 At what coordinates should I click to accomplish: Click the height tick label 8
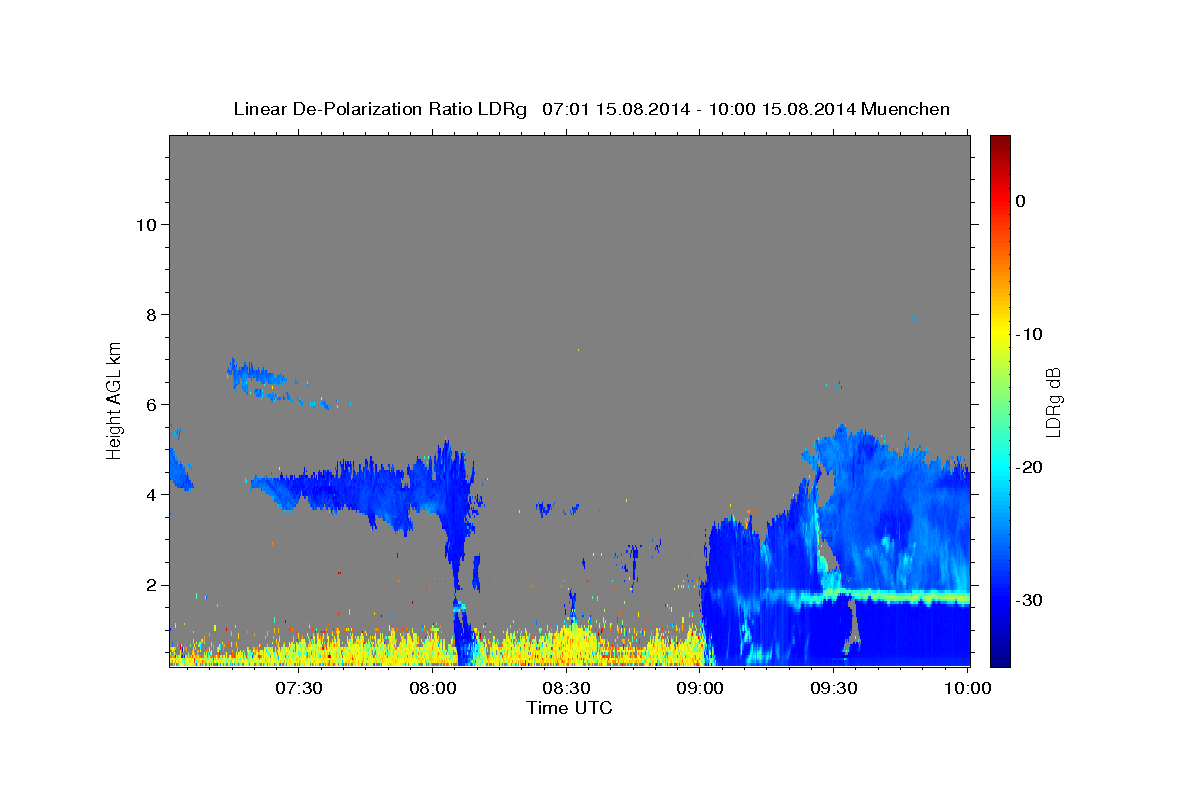coord(151,314)
